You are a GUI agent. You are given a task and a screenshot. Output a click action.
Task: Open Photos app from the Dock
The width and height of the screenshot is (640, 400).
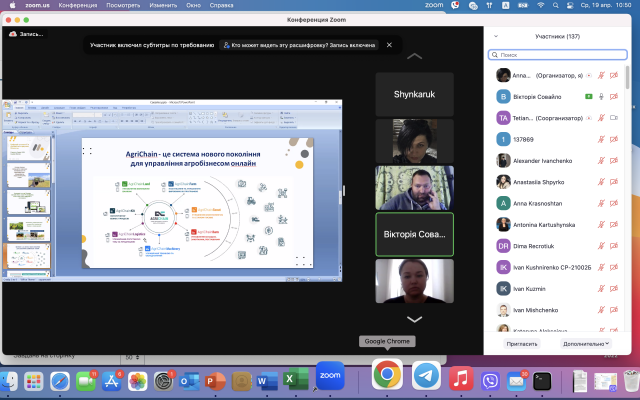tap(138, 381)
